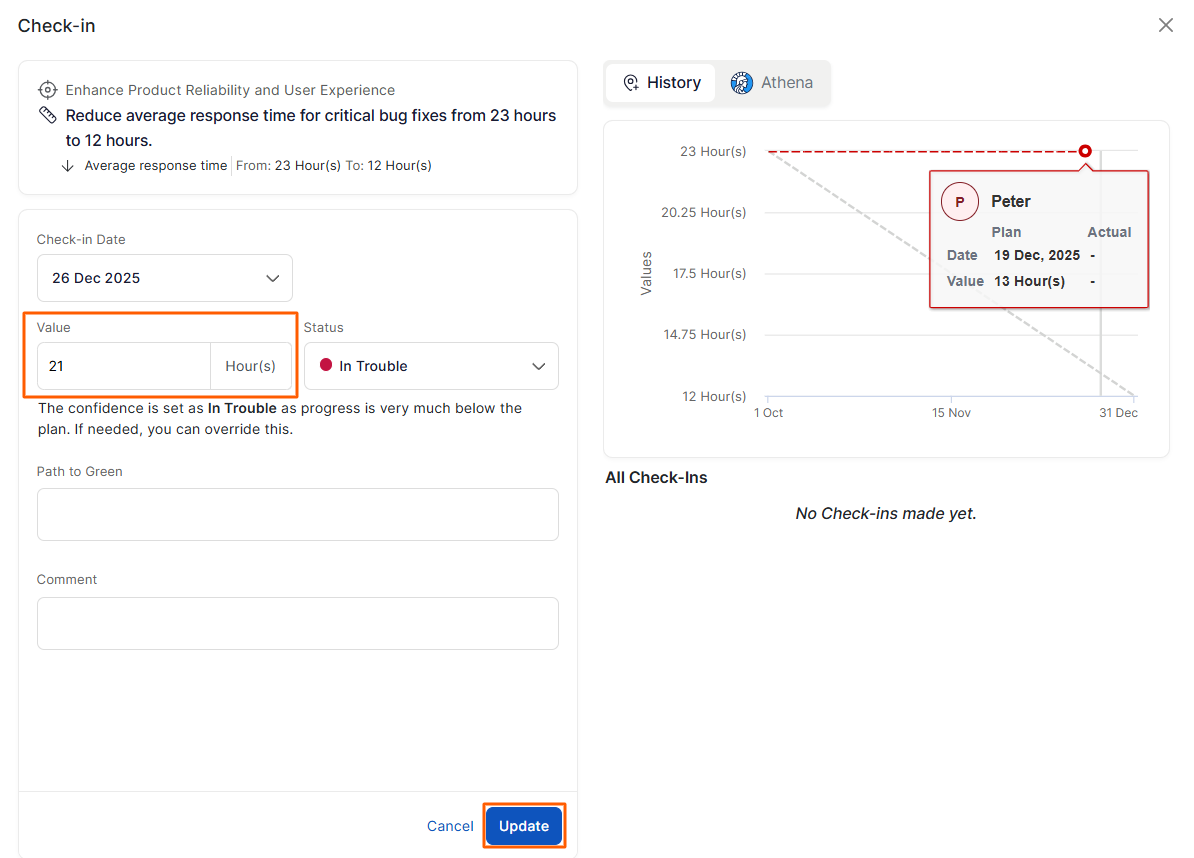Screen dimensions: 1194x858
Task: Click the Actual column header in tooltip
Action: [x=1109, y=232]
